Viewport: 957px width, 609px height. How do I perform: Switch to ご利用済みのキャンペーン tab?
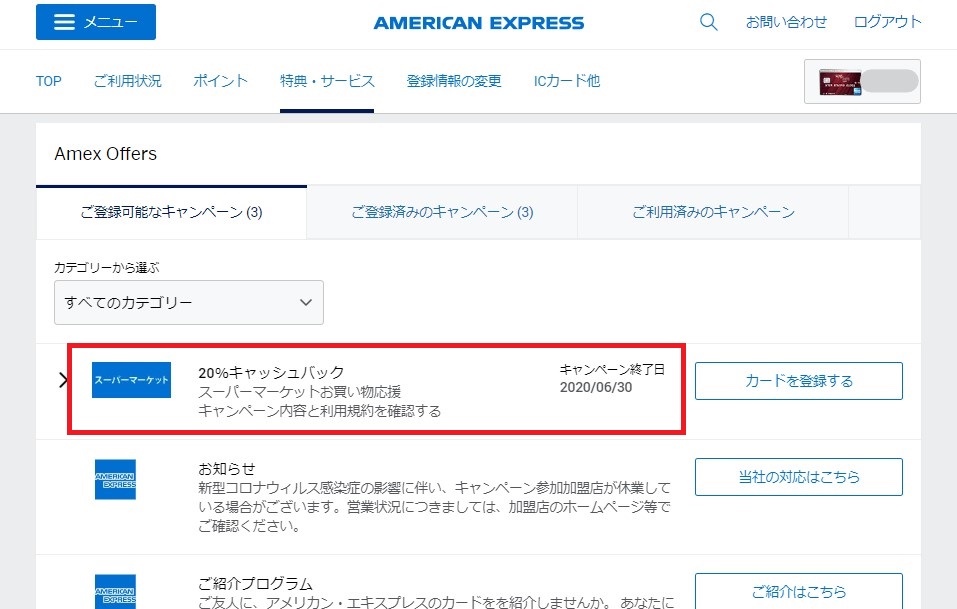tap(713, 212)
